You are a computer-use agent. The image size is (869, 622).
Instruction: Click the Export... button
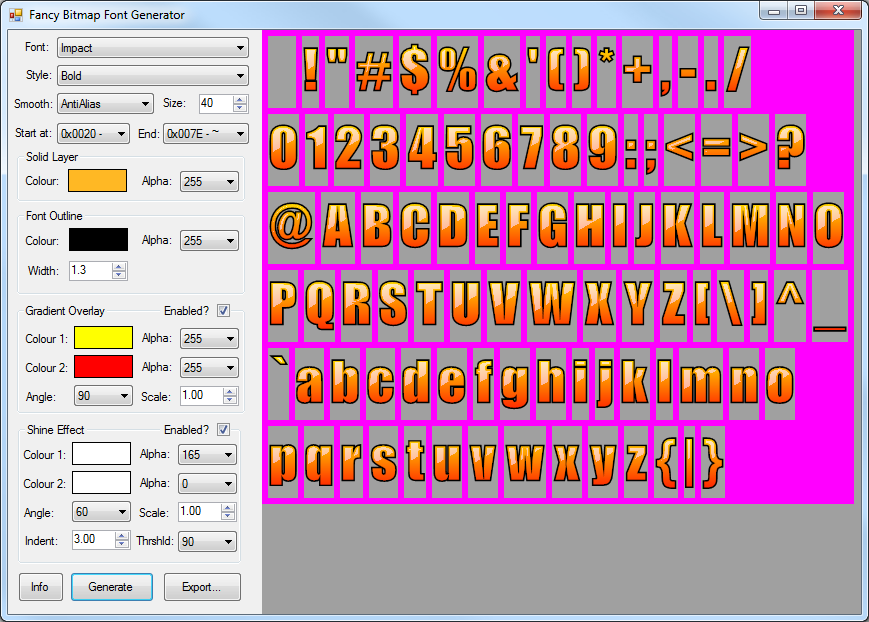pos(202,587)
